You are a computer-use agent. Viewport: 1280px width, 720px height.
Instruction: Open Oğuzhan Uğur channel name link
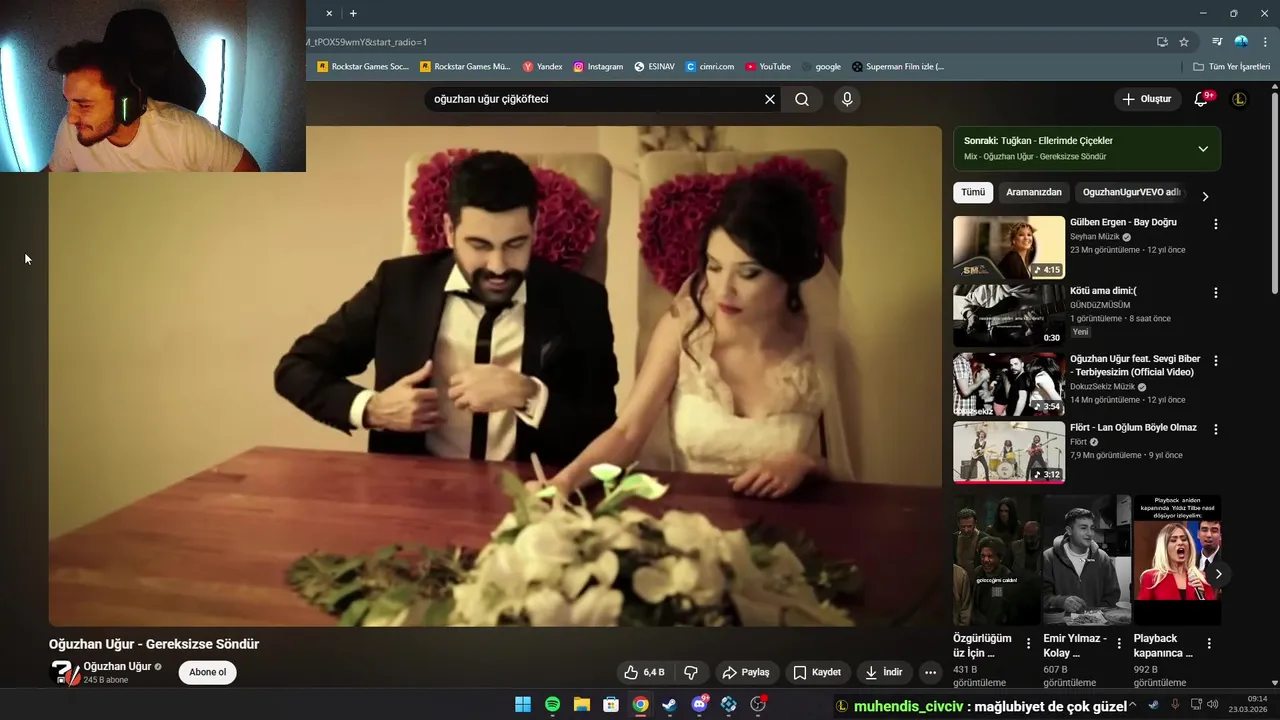click(117, 666)
